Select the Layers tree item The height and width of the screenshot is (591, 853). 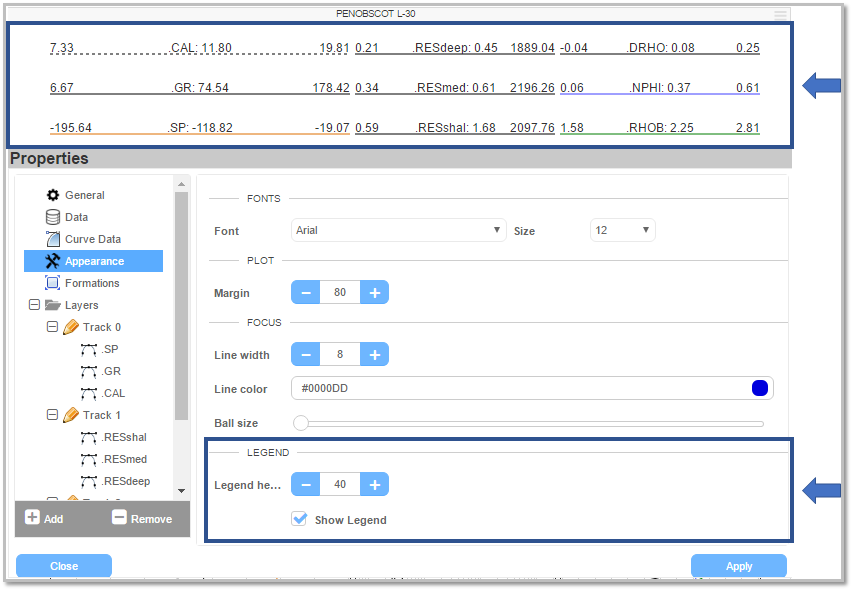point(82,305)
